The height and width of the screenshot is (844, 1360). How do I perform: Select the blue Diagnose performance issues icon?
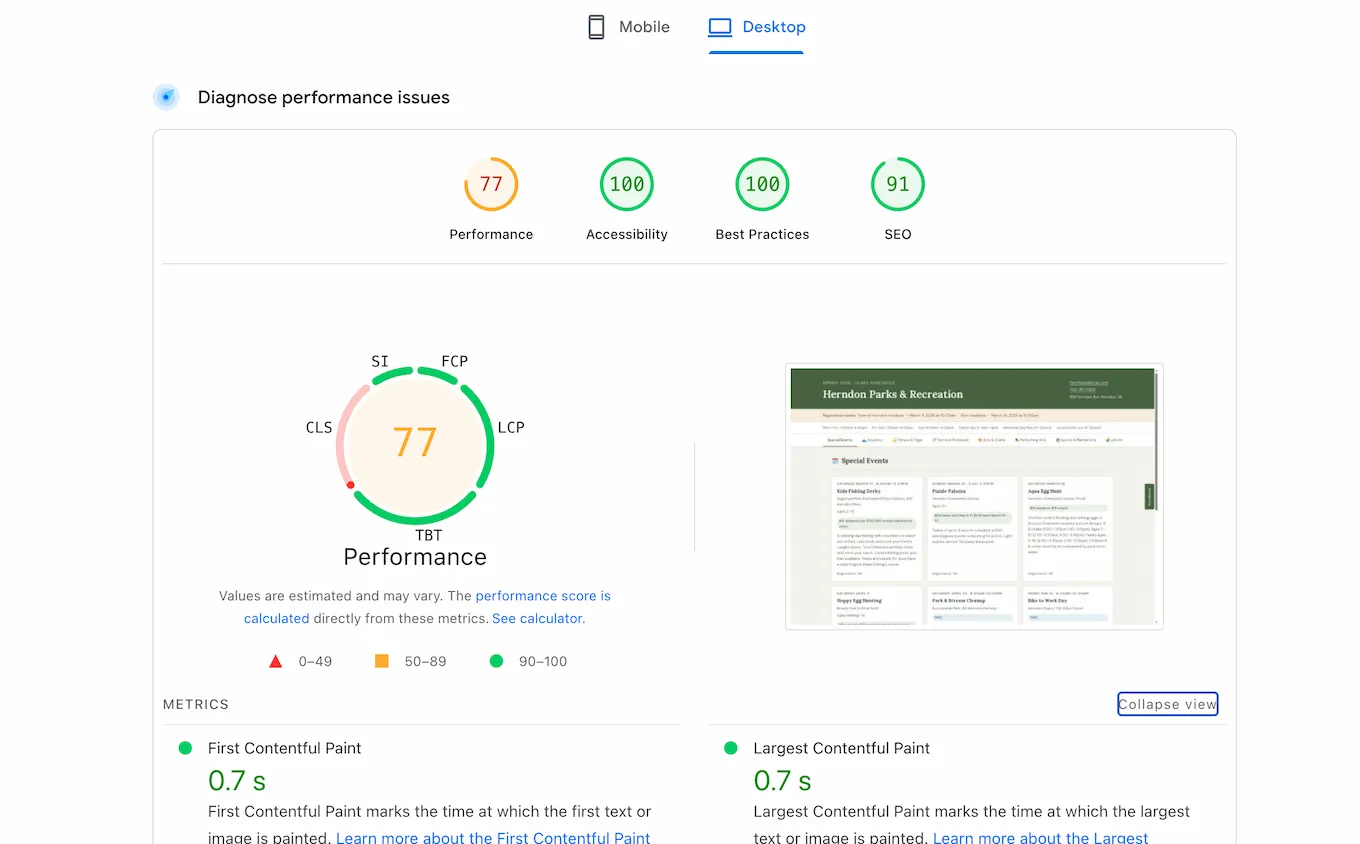(x=166, y=97)
